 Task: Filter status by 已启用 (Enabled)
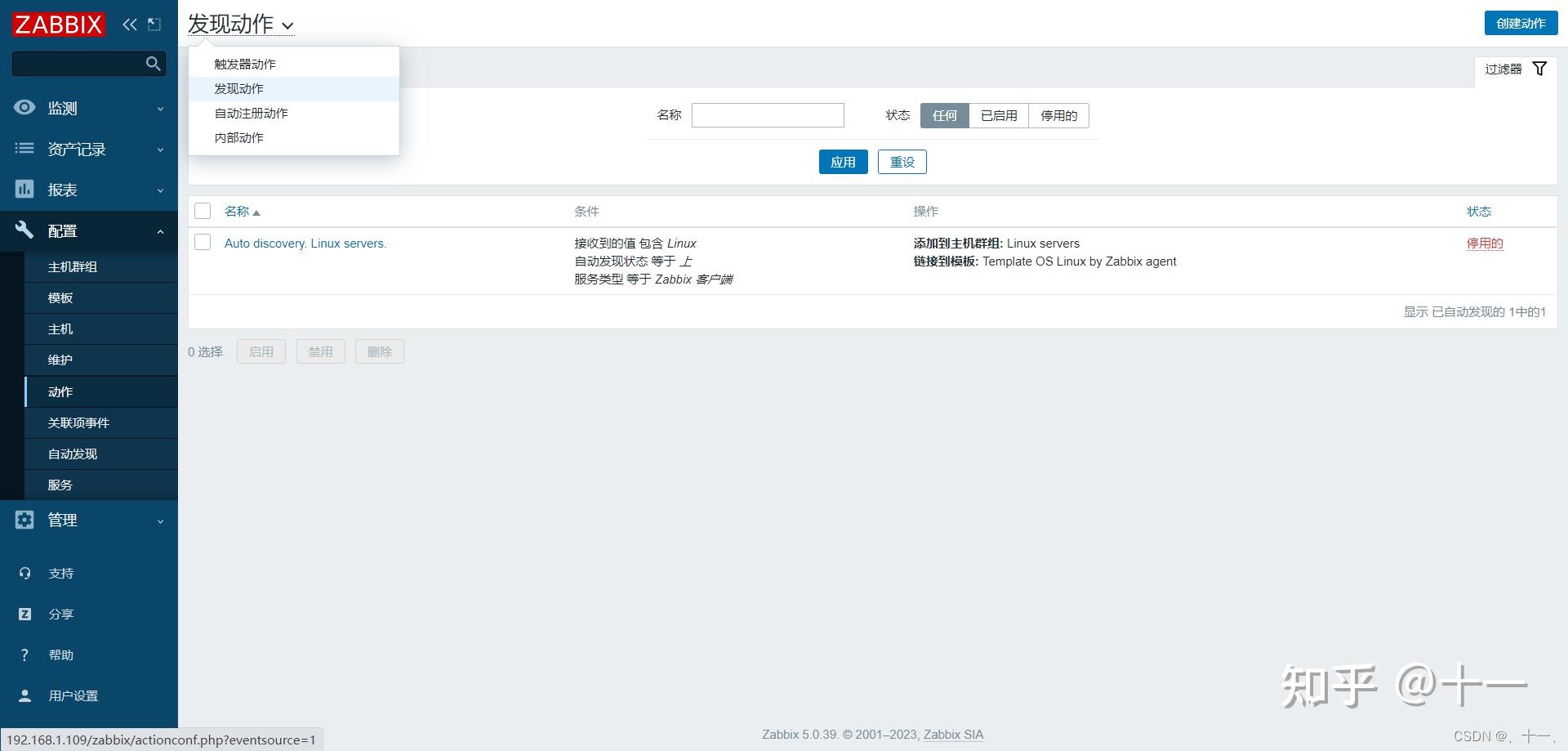[x=999, y=115]
